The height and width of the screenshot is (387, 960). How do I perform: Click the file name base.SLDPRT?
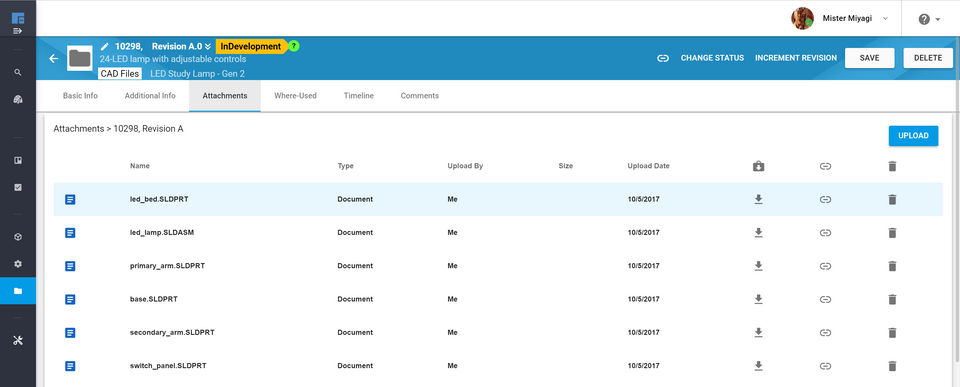(154, 299)
